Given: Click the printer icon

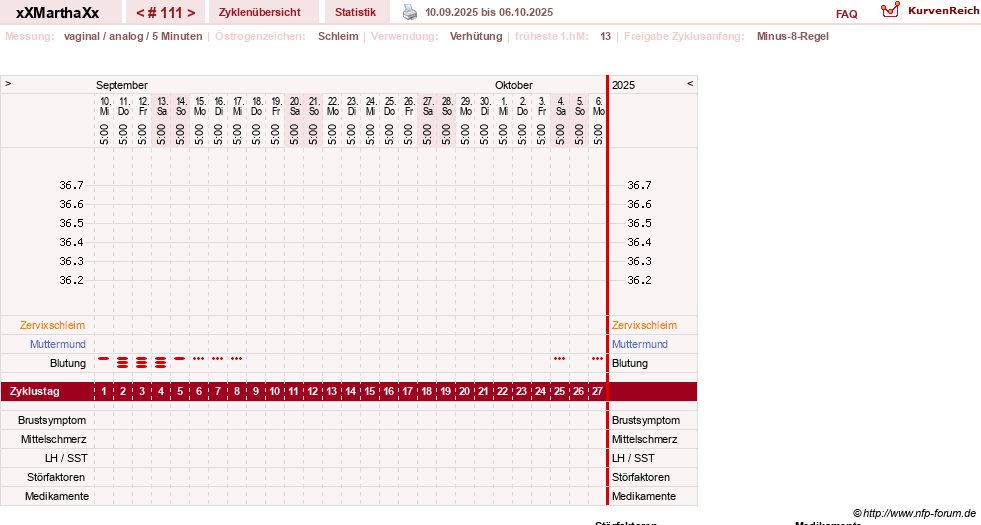Looking at the screenshot, I should click(x=410, y=12).
